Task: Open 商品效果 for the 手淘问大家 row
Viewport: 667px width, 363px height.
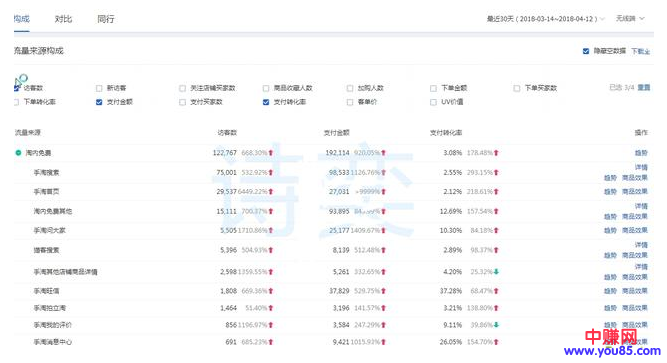Action: pos(635,230)
